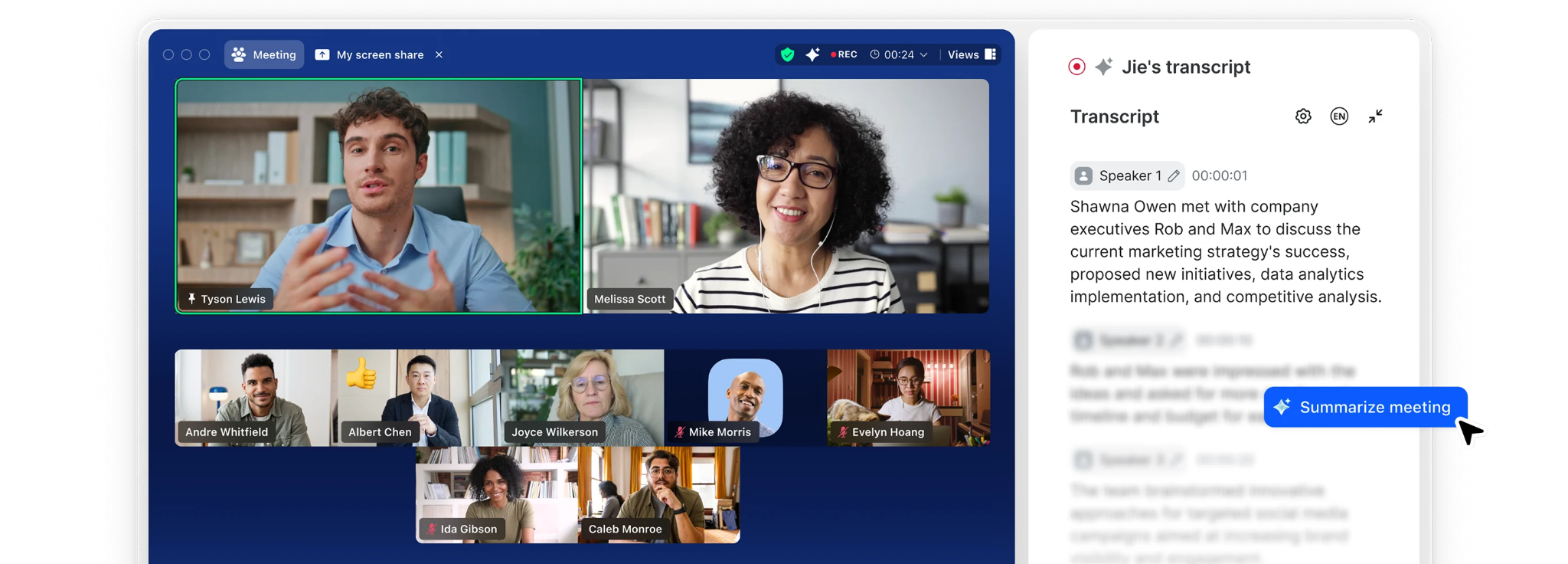Click the Summarize meeting button
Image resolution: width=1568 pixels, height=564 pixels.
1365,407
